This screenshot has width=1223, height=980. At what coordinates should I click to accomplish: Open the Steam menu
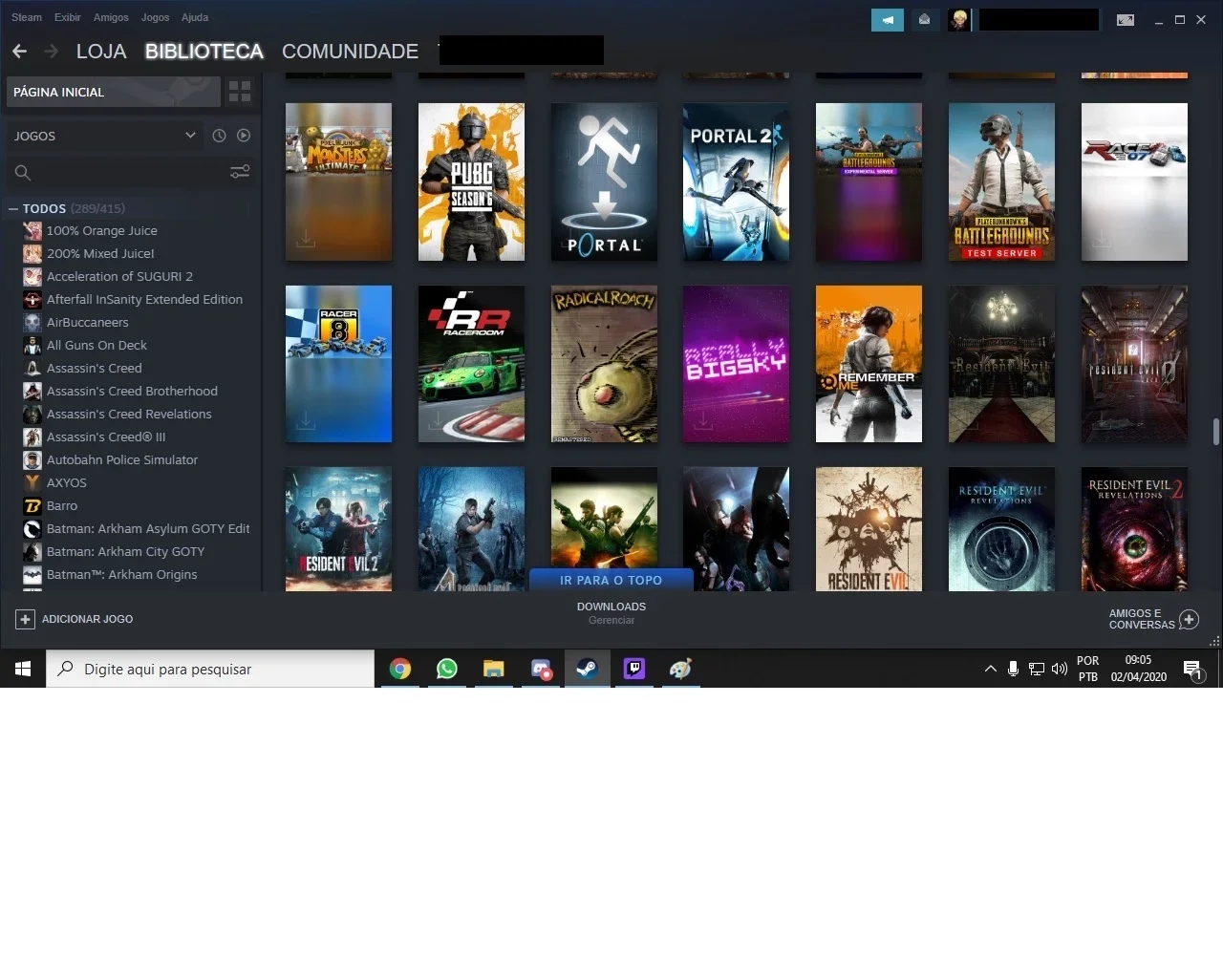click(27, 17)
